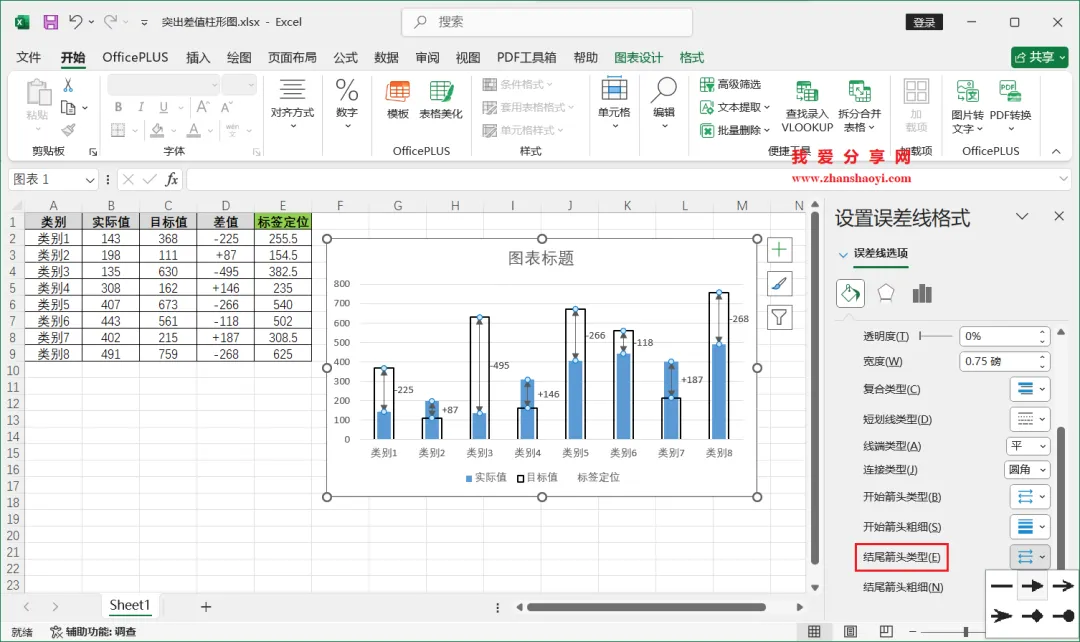
Task: Select Fill & Line paint bucket tab
Action: [x=850, y=293]
